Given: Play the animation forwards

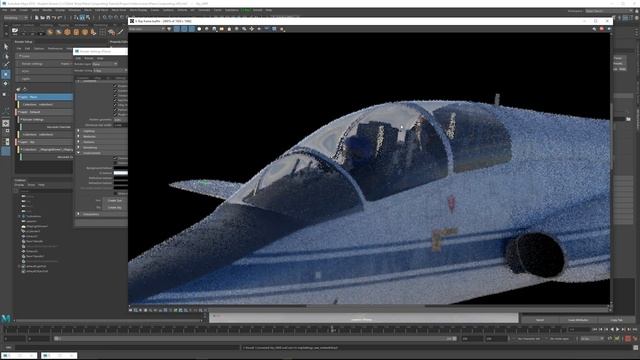Looking at the screenshot, I should tap(617, 329).
